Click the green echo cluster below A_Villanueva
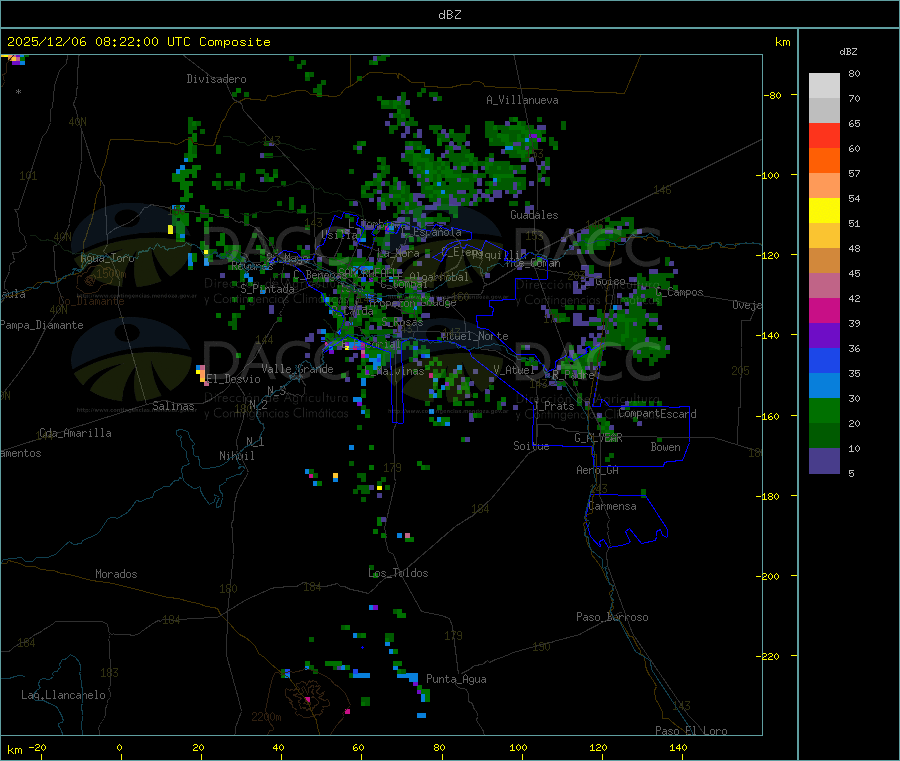This screenshot has height=761, width=900. pos(515,139)
